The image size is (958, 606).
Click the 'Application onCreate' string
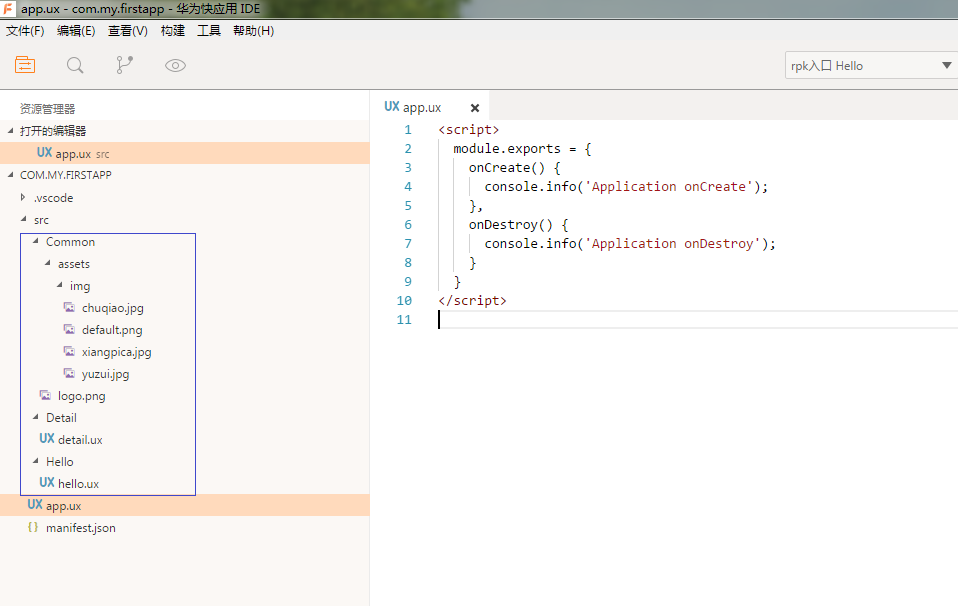tap(668, 186)
